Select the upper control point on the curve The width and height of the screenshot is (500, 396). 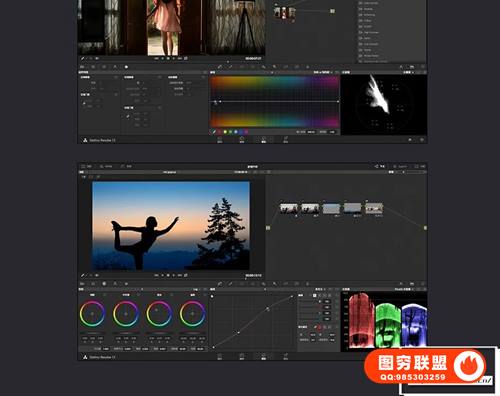click(267, 309)
